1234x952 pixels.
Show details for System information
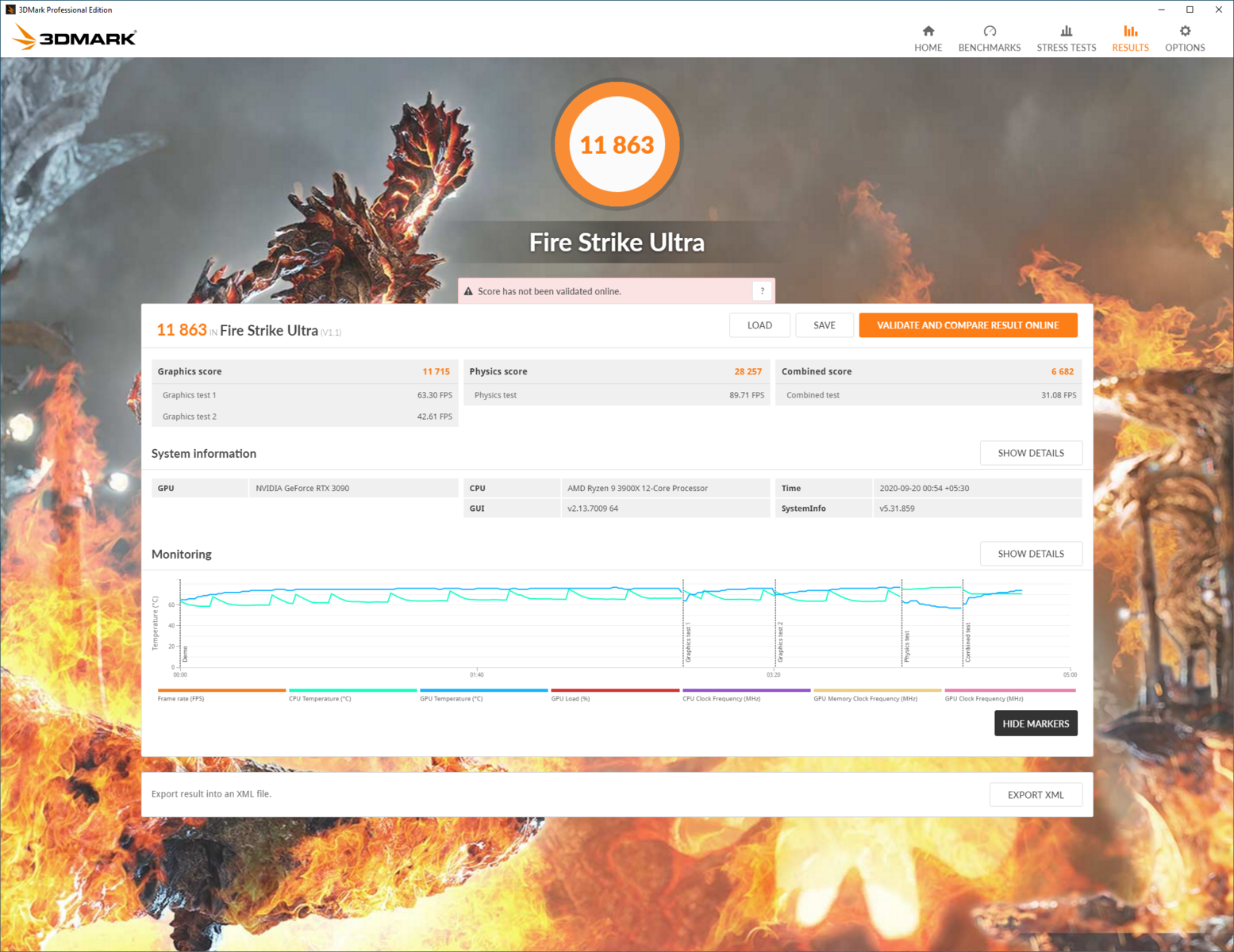coord(1031,453)
